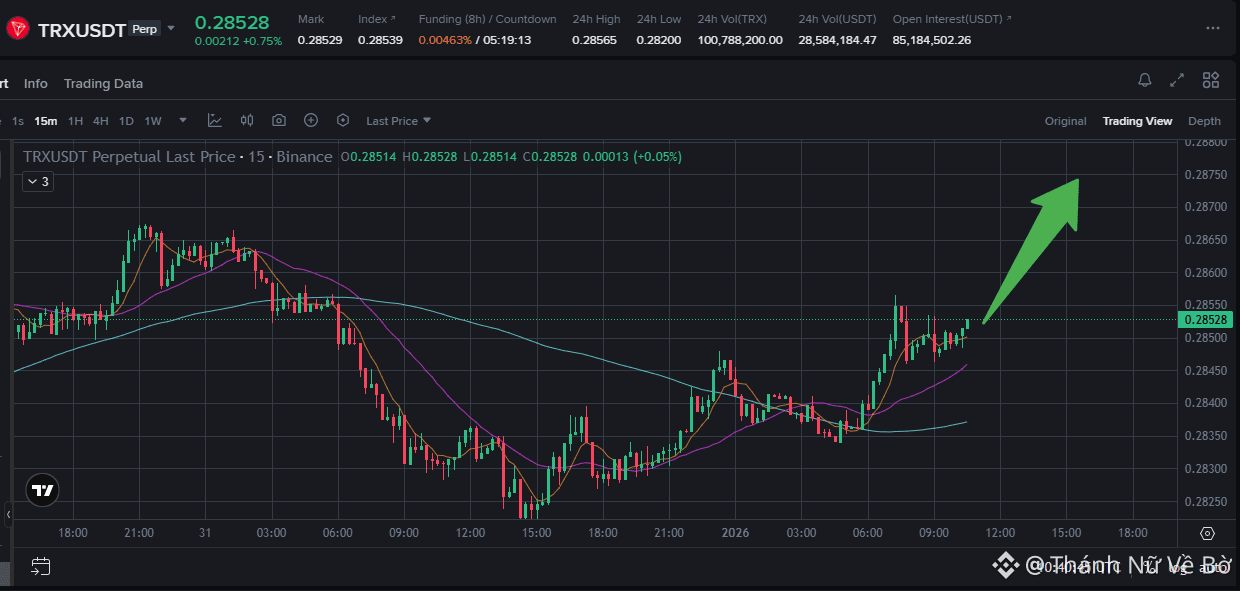Expand chart to fullscreen with arrows icon

[x=1178, y=80]
